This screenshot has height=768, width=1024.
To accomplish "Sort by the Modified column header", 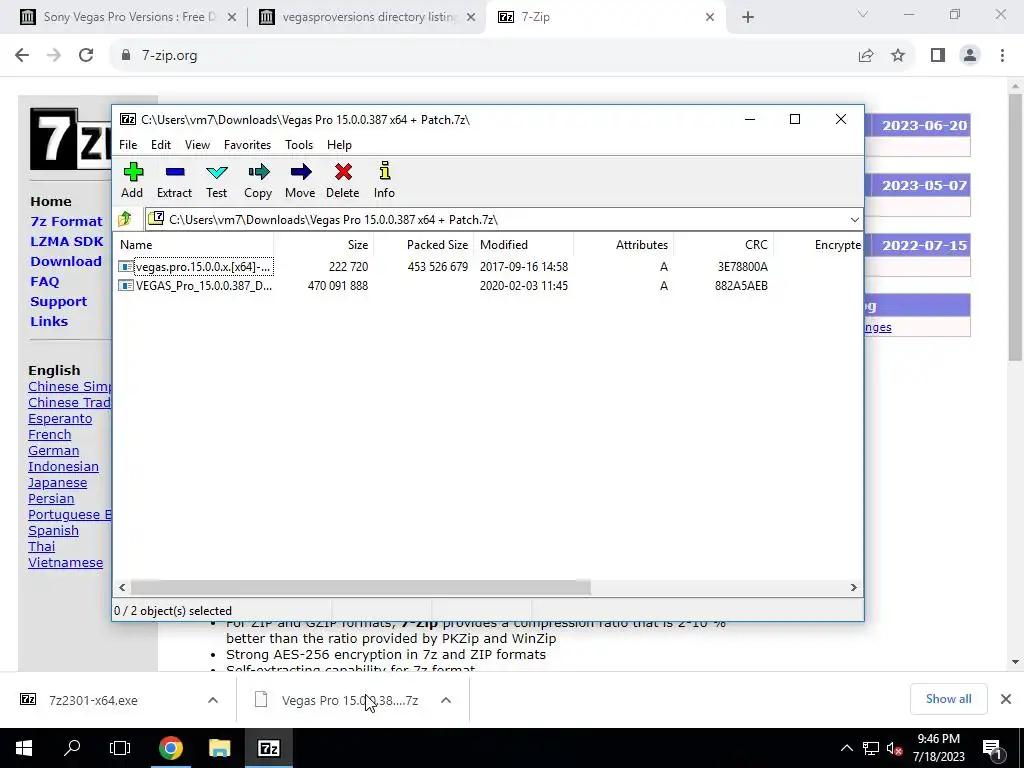I will tap(524, 245).
